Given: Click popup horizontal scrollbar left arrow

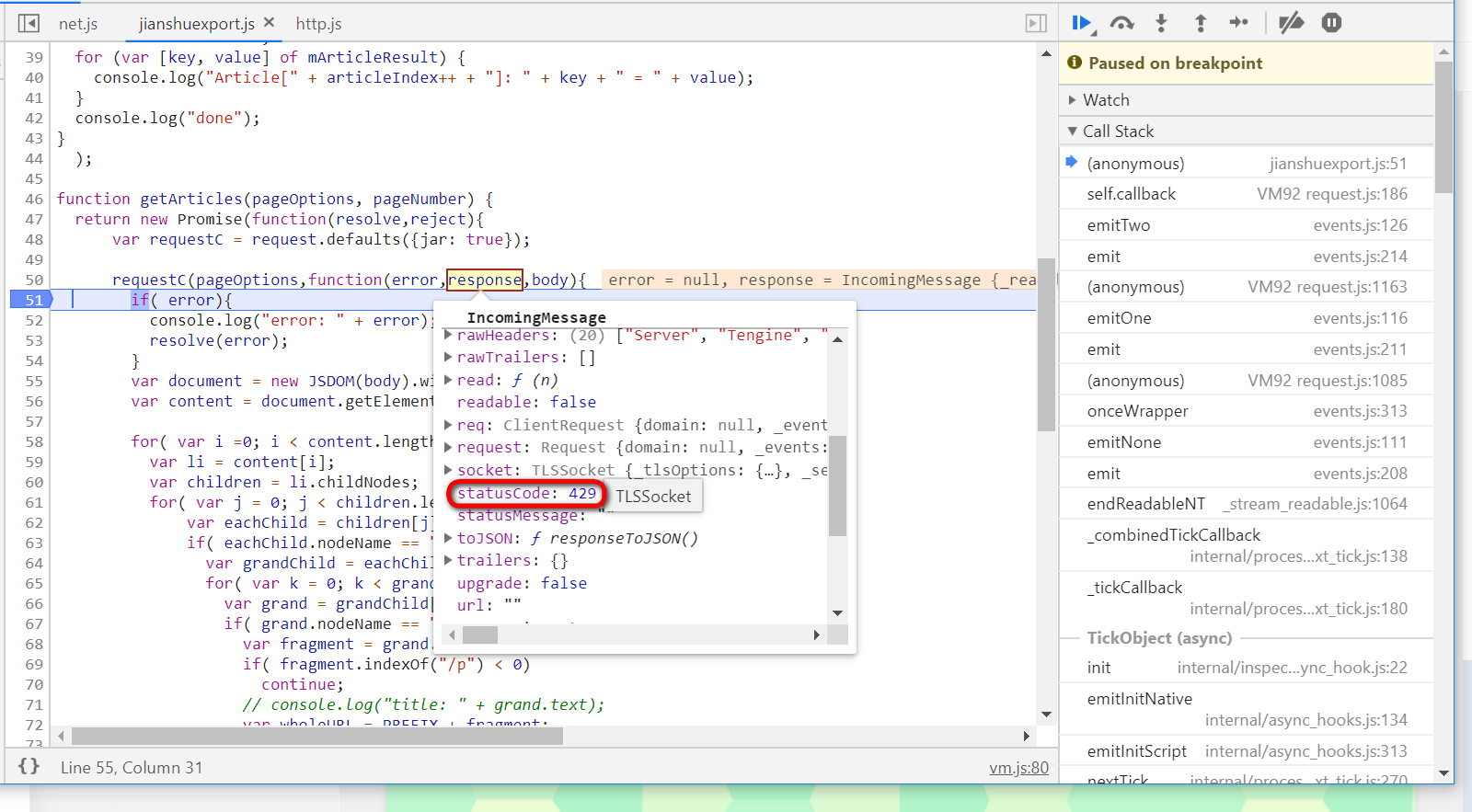Looking at the screenshot, I should click(452, 635).
